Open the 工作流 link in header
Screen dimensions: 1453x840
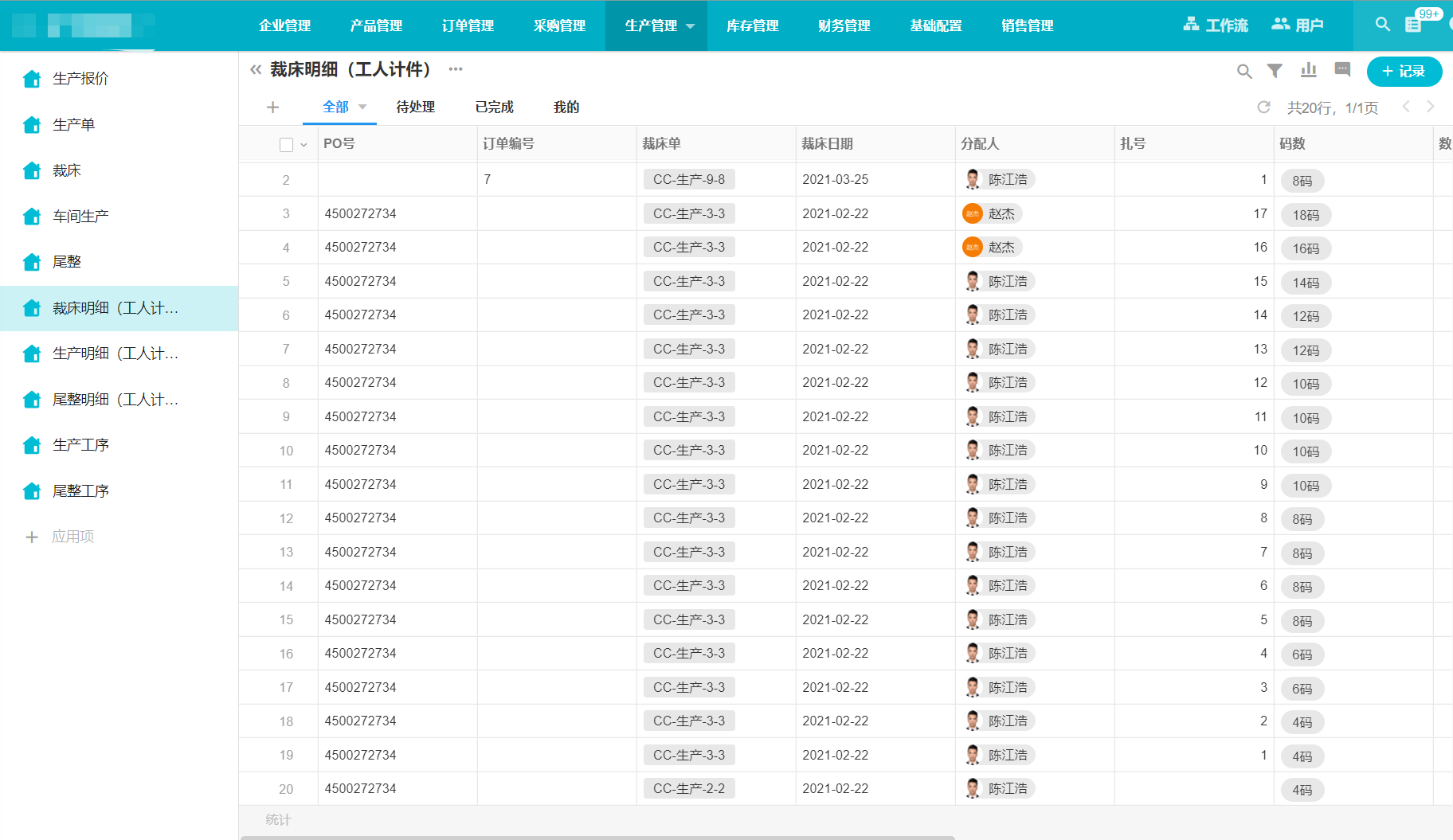click(x=1216, y=25)
